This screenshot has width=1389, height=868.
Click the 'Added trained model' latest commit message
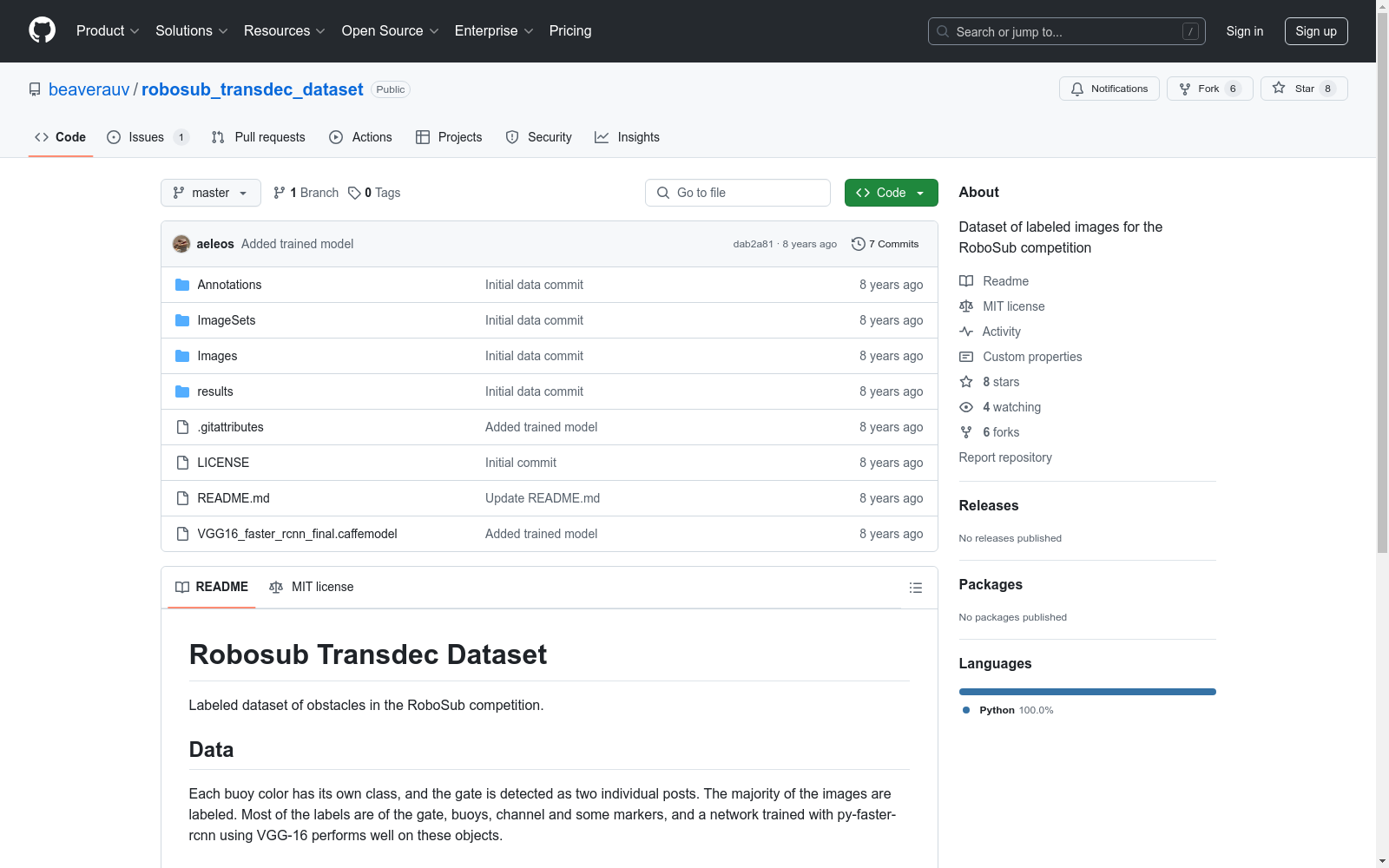coord(298,244)
